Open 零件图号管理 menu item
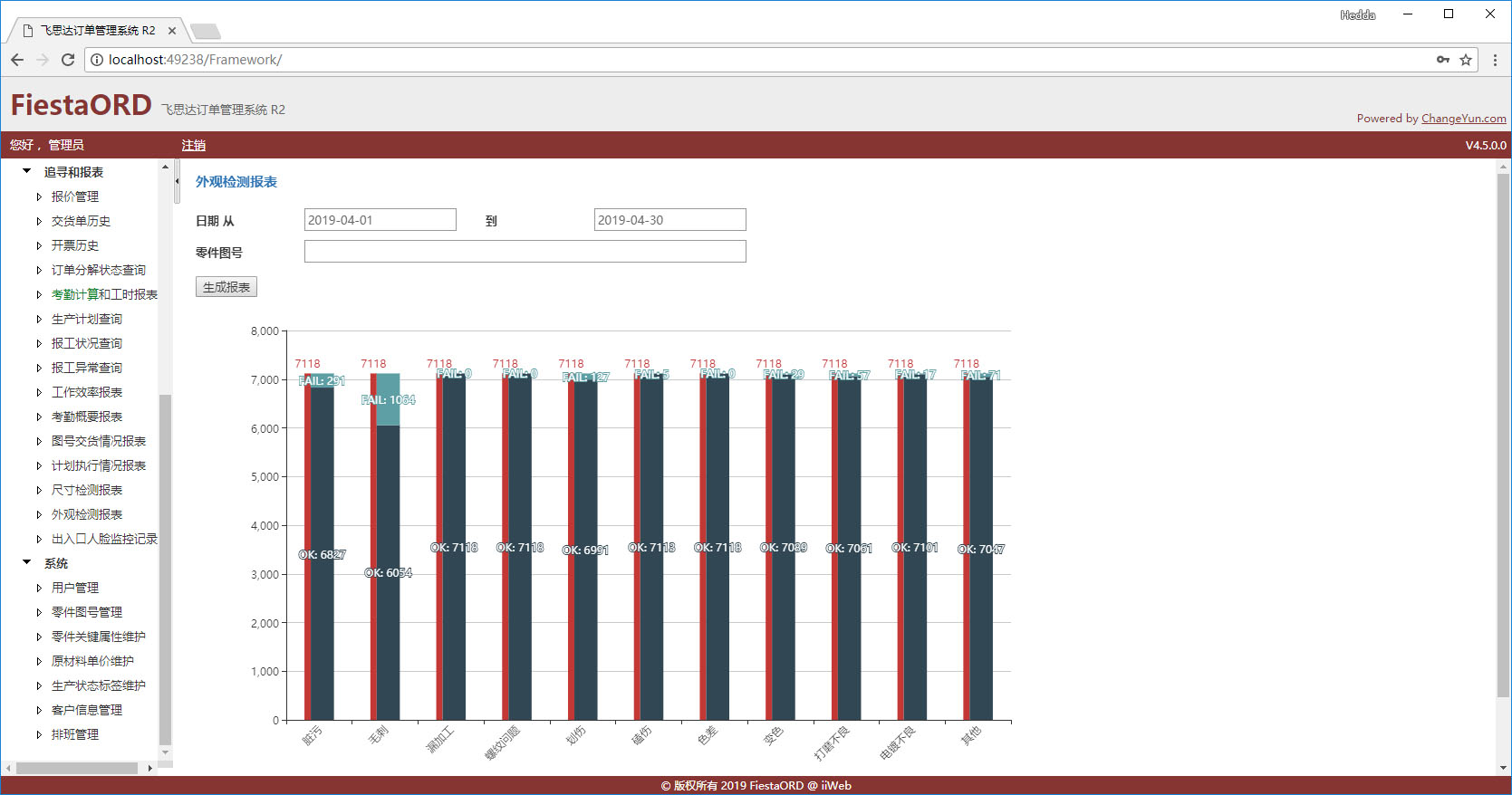 87,612
